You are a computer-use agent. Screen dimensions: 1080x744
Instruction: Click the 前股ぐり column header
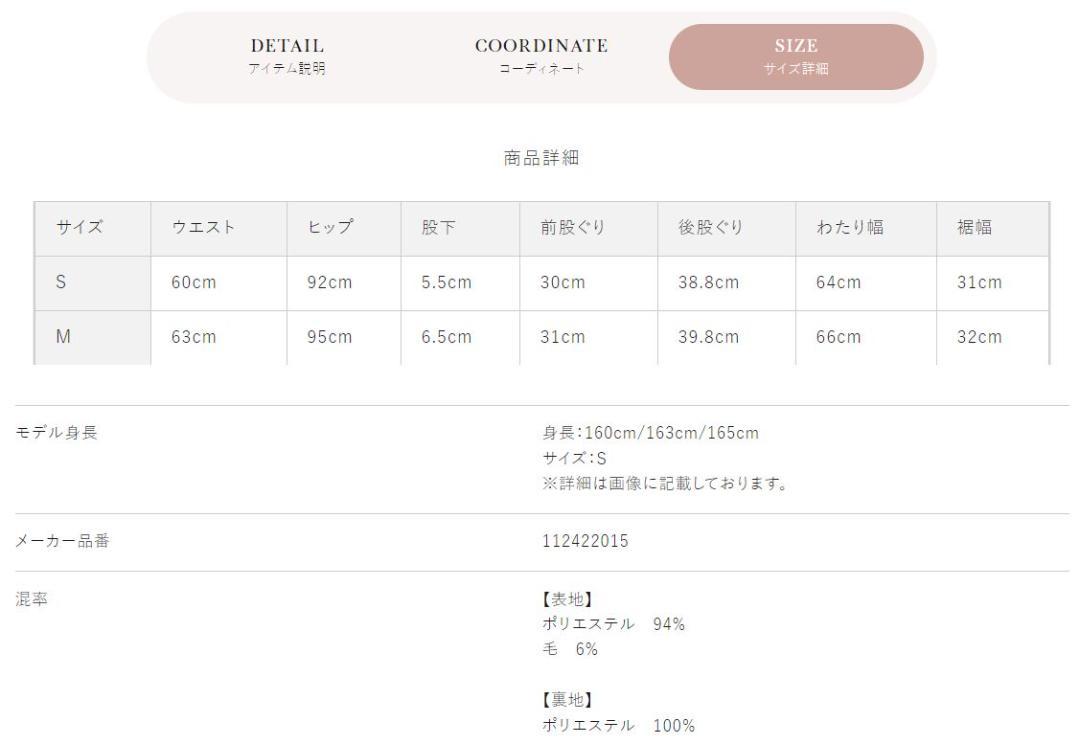[x=572, y=227]
